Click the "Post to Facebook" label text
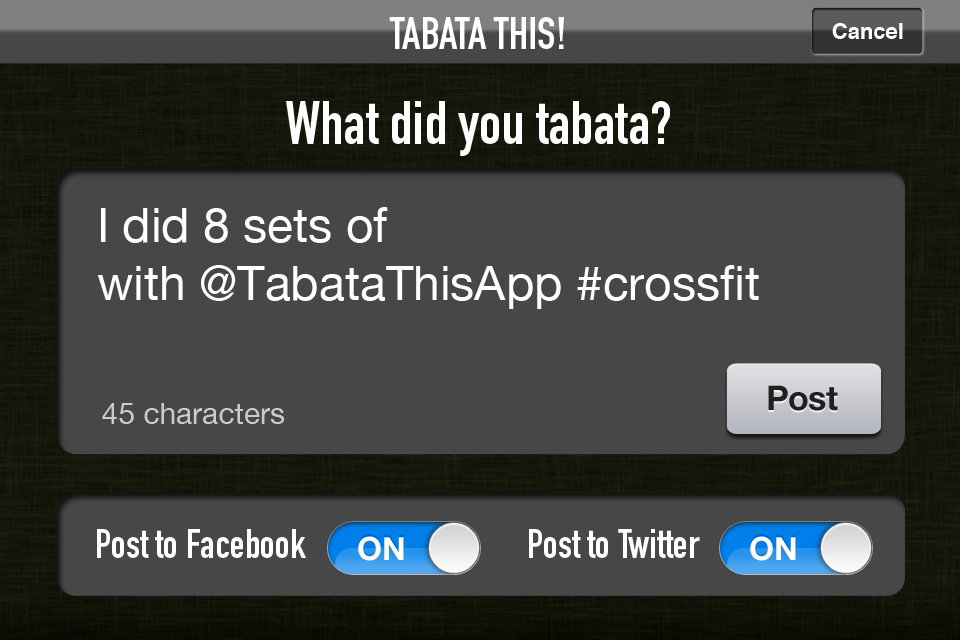This screenshot has width=960, height=640. tap(201, 544)
